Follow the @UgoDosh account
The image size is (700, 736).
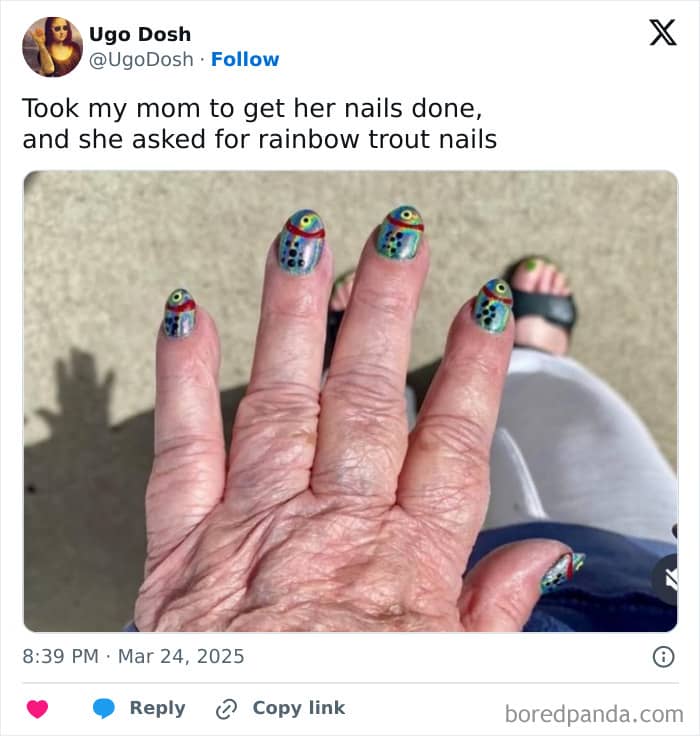click(245, 60)
